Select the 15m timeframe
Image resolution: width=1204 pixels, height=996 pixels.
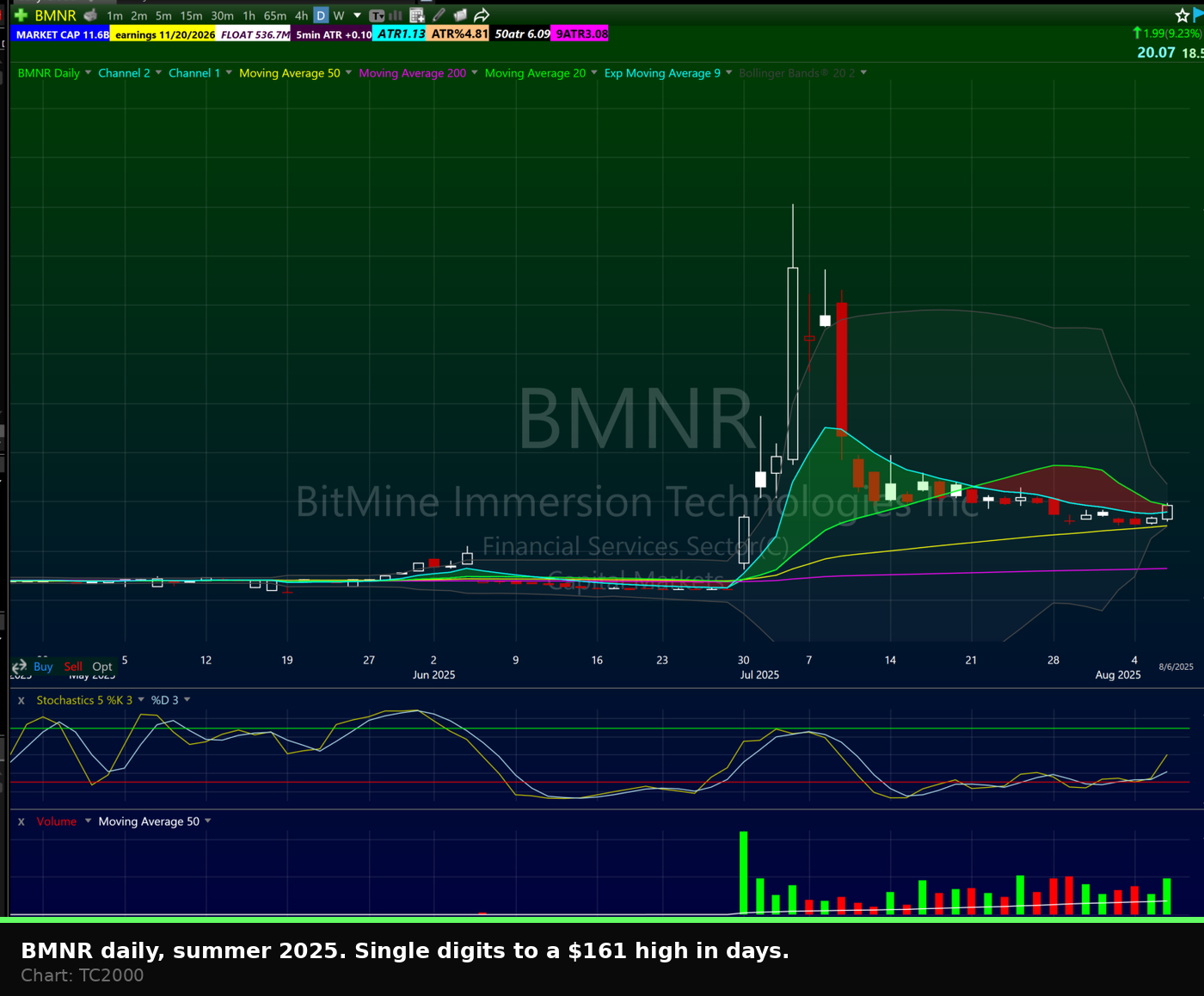click(191, 15)
